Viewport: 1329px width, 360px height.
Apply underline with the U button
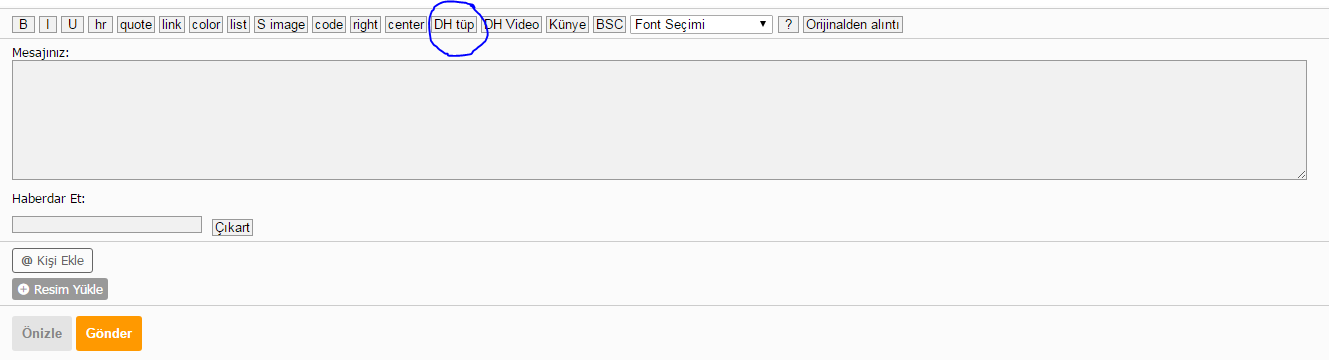(x=72, y=25)
